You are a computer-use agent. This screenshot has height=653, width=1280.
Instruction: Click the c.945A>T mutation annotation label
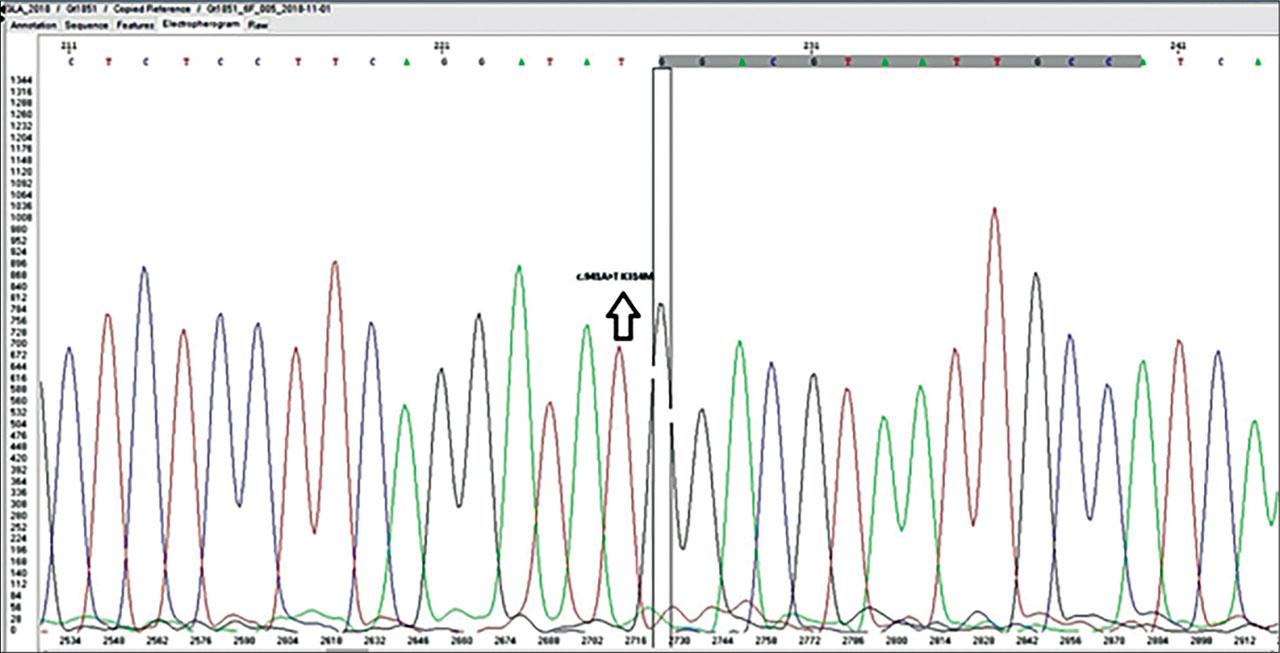tap(614, 277)
